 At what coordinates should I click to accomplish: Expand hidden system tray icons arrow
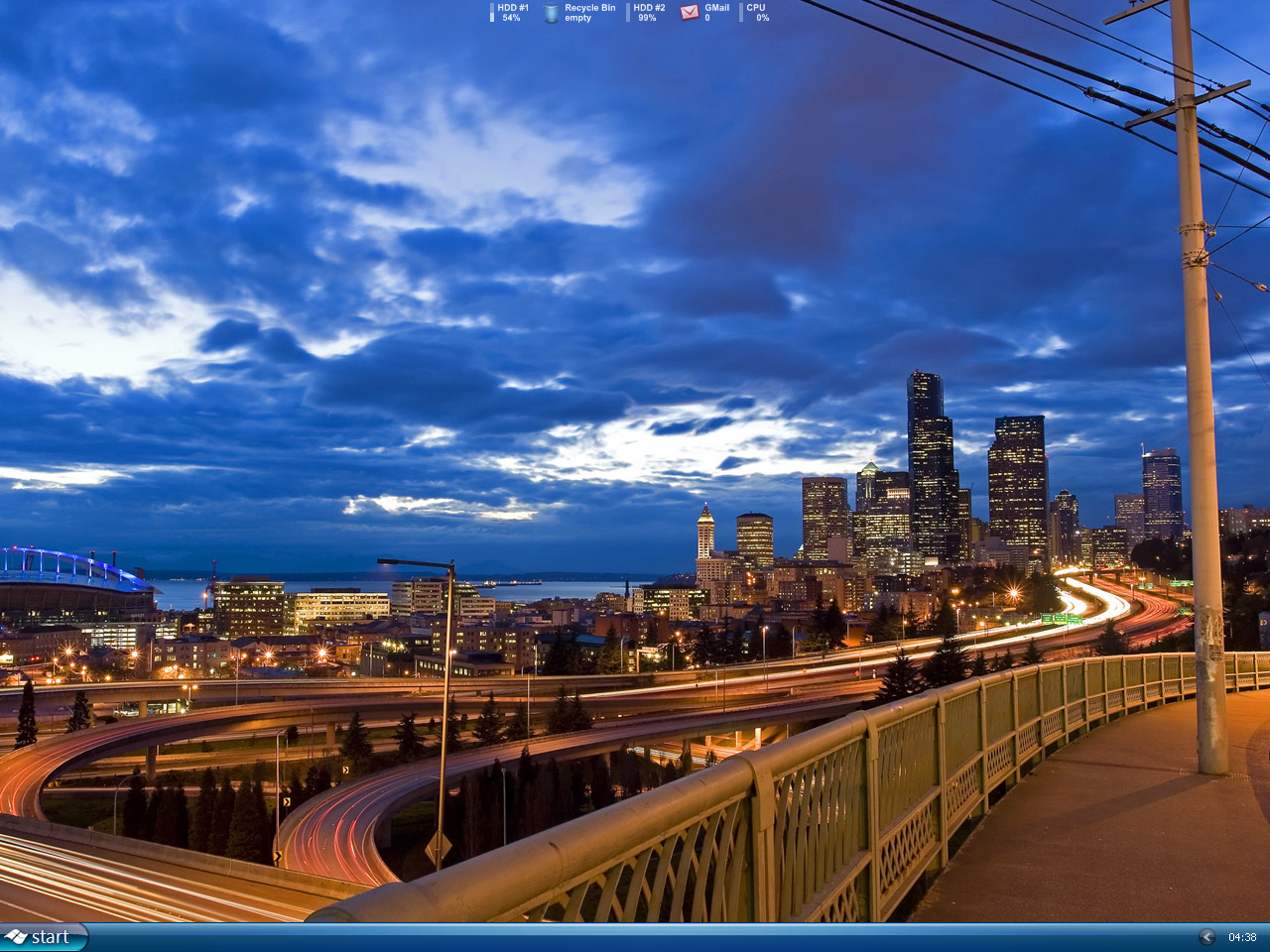pyautogui.click(x=1206, y=937)
